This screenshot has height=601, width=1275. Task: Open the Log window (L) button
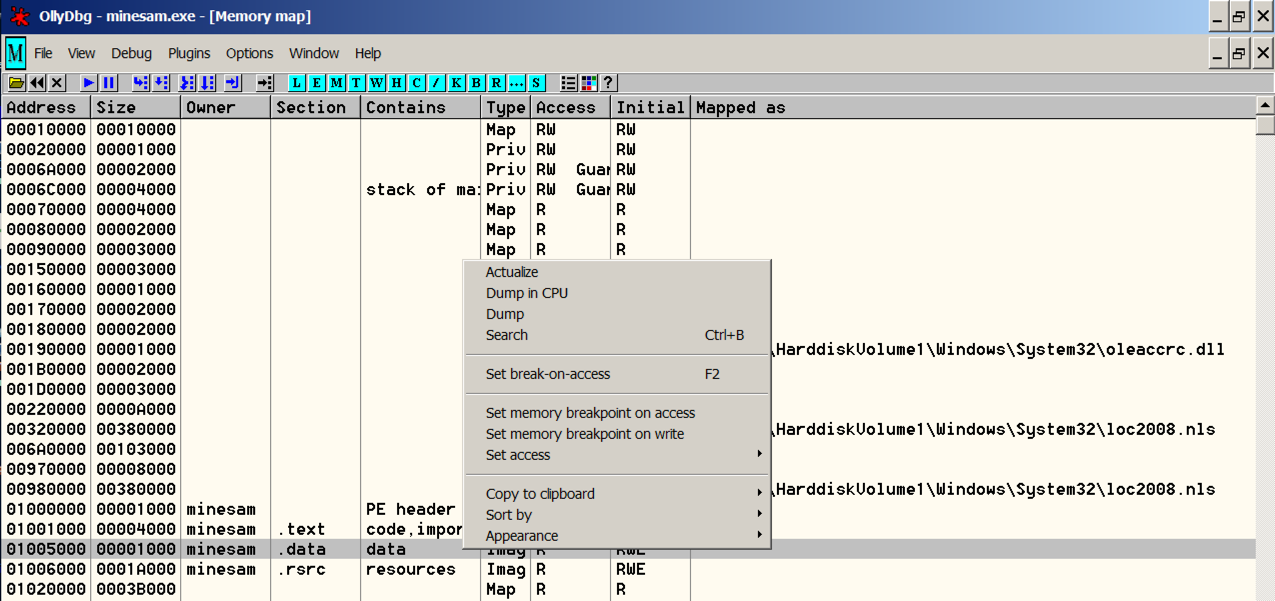pyautogui.click(x=297, y=83)
